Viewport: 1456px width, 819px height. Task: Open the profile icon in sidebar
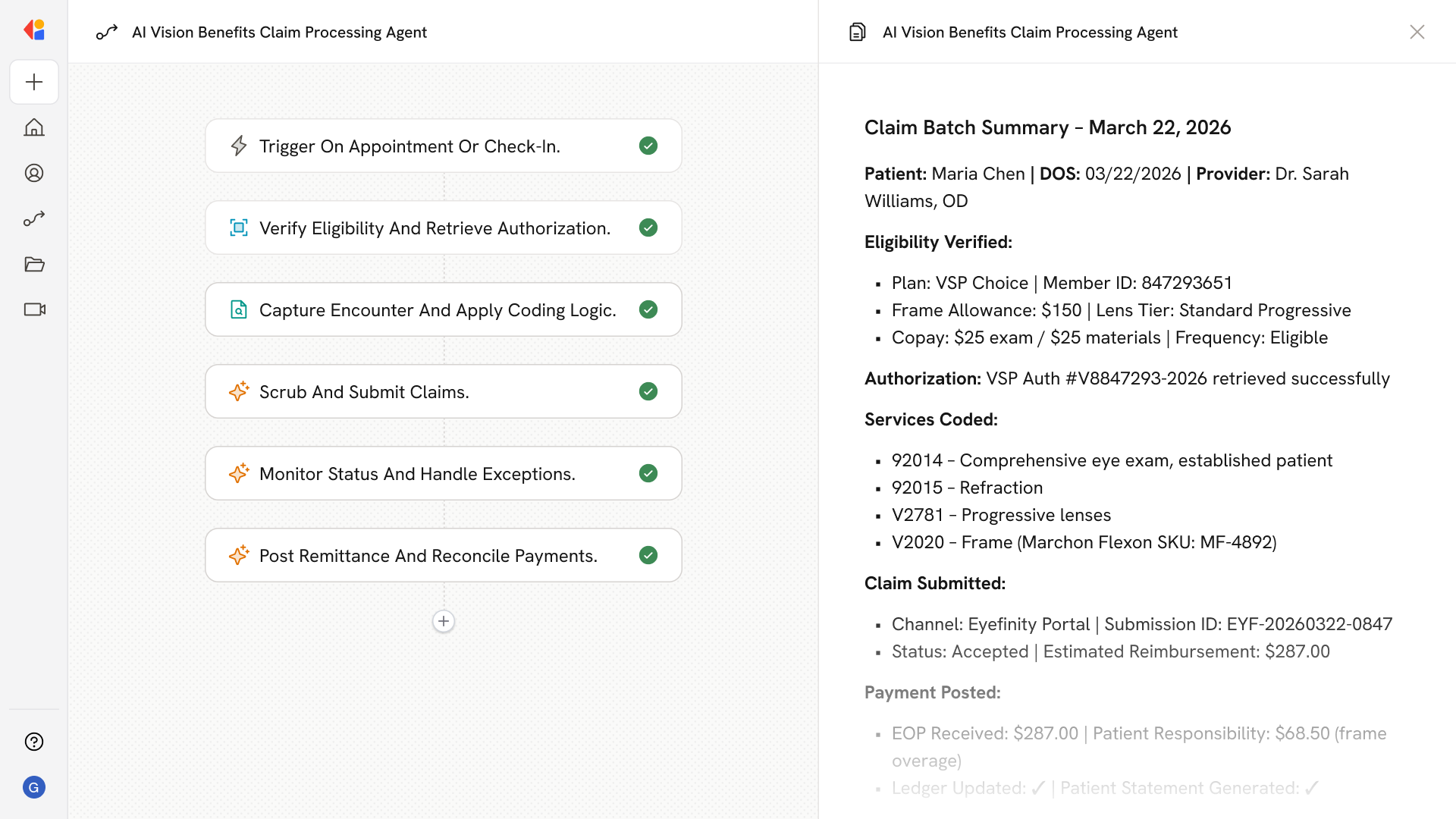pos(34,173)
